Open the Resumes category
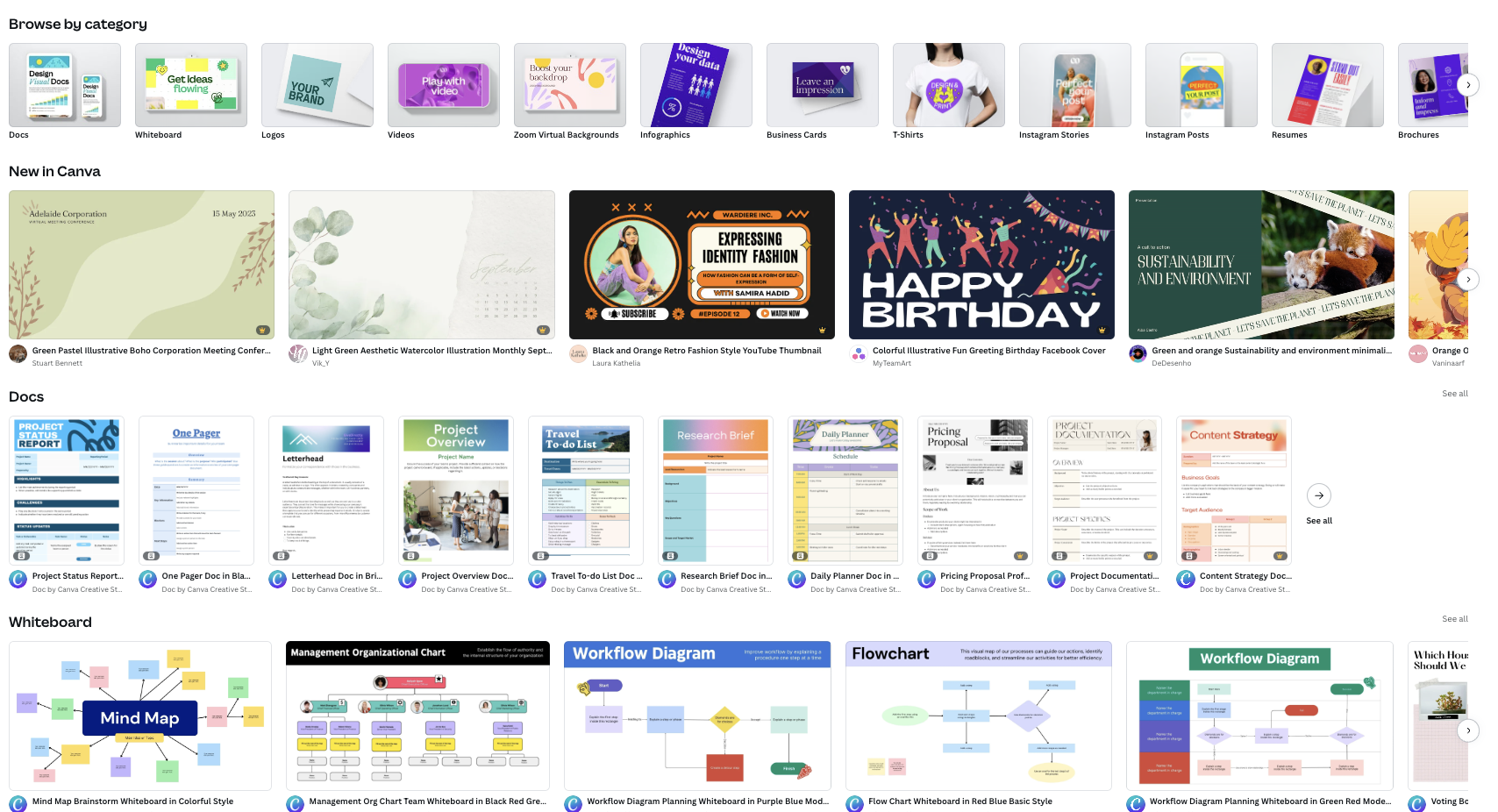 click(x=1327, y=86)
